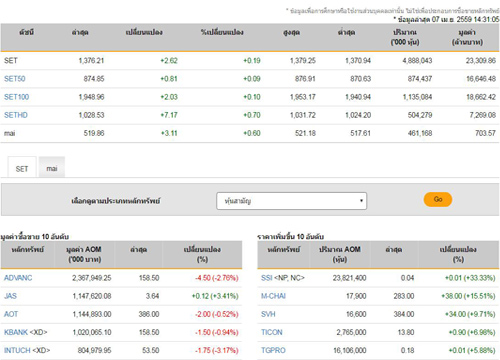Open the SET50 index link
The height and width of the screenshot is (360, 500).
[x=15, y=79]
